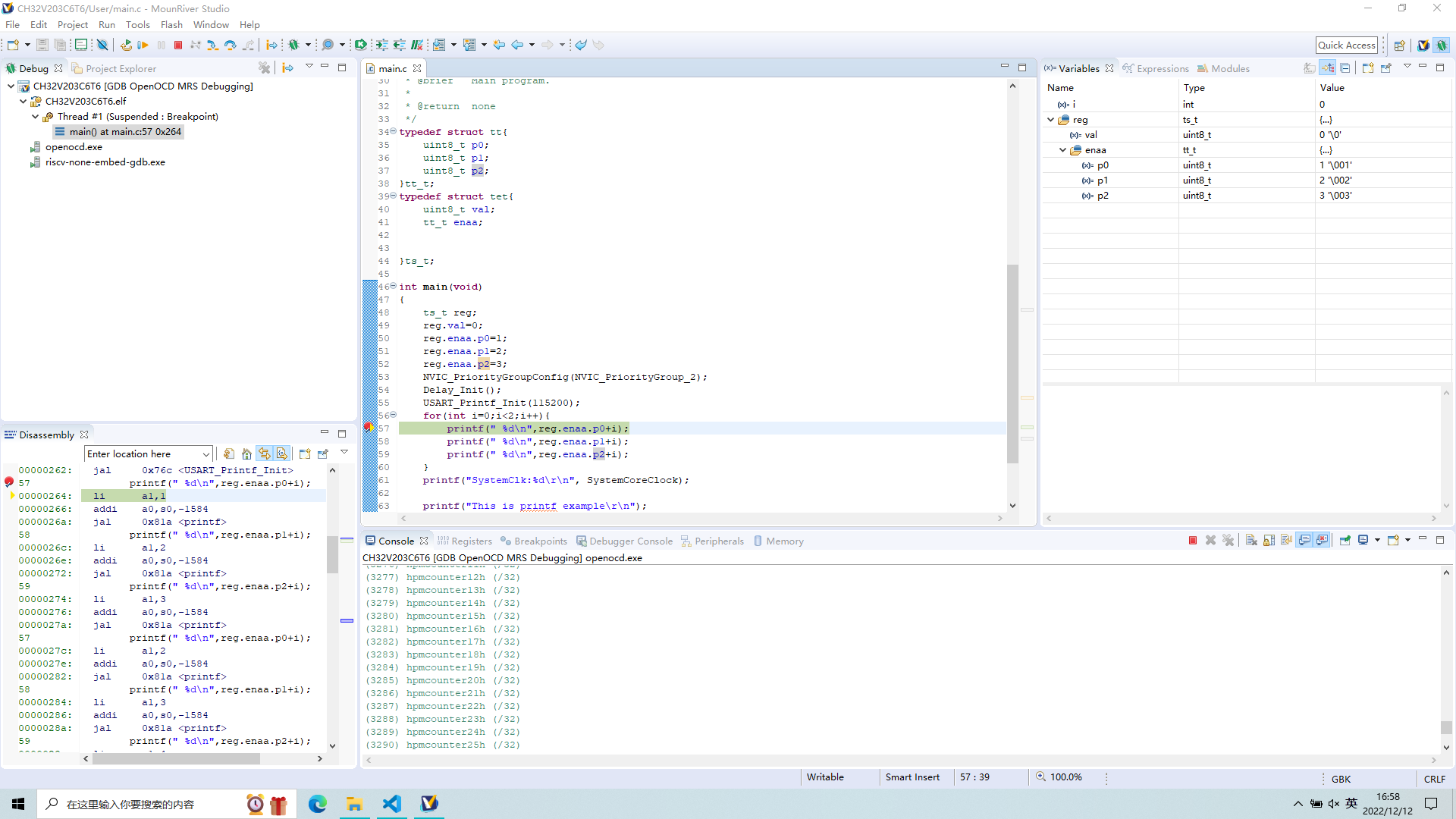Open Debug launch dropdown arrow in toolbar

pyautogui.click(x=308, y=45)
